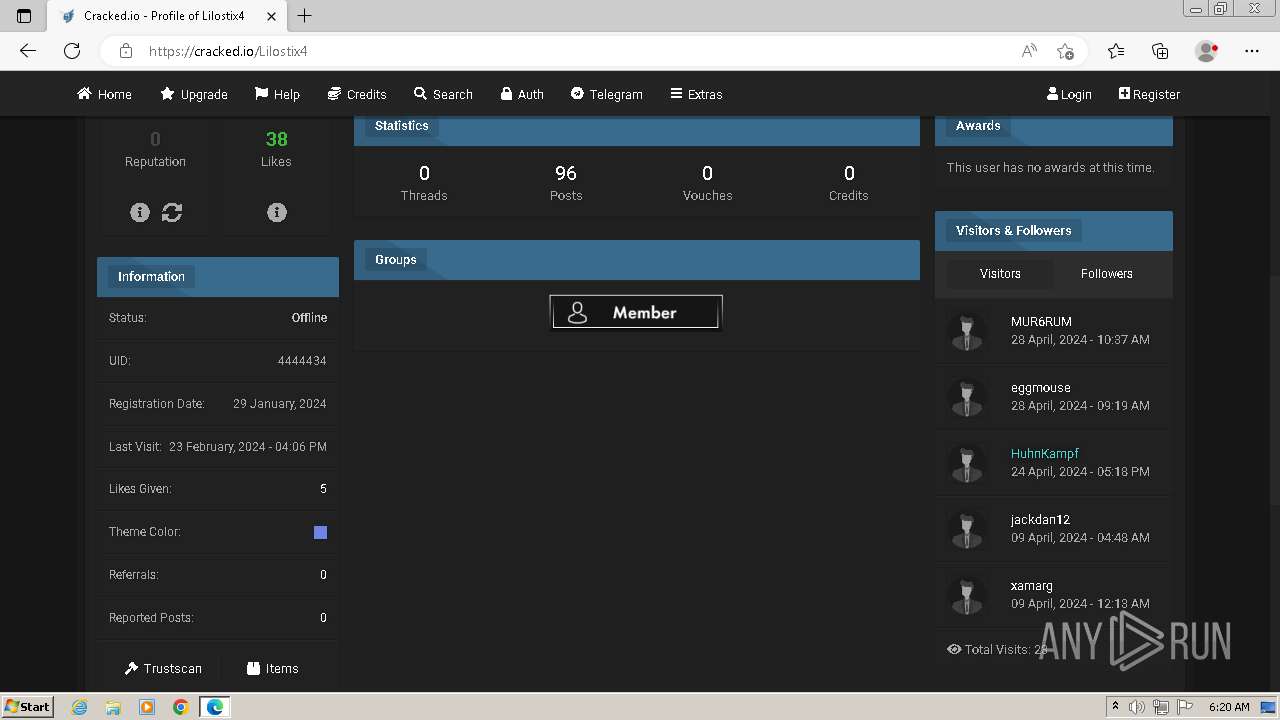Open the Credits menu item
Screen dimensions: 1280x720
click(x=357, y=94)
